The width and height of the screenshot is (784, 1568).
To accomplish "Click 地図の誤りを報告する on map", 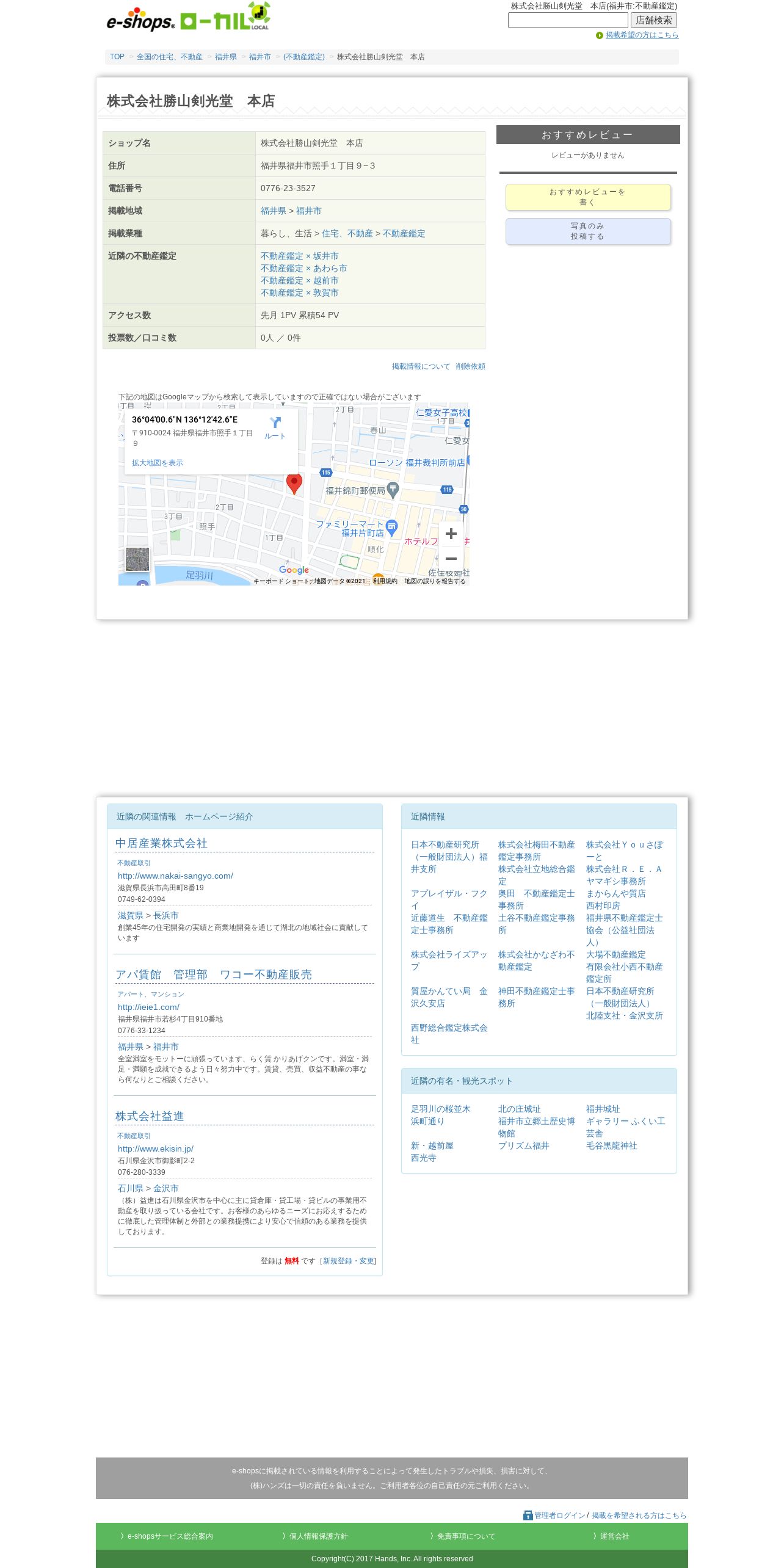I will (x=435, y=581).
